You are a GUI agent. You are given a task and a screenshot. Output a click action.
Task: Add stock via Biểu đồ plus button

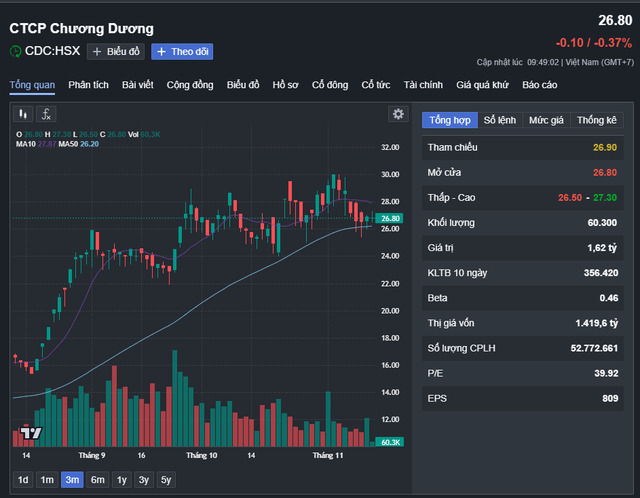point(116,51)
